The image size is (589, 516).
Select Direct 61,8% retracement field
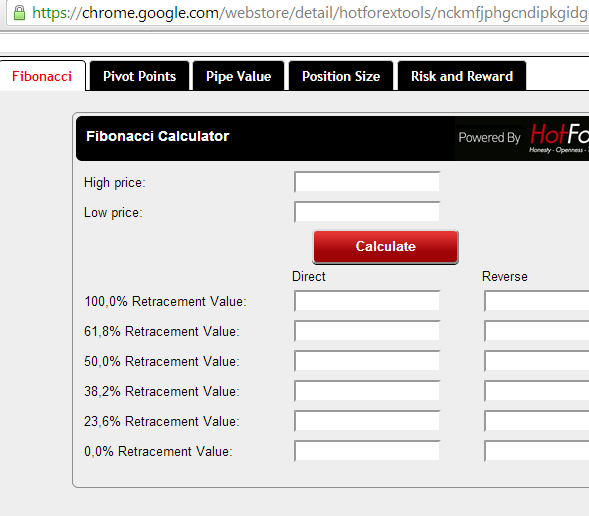tap(367, 330)
